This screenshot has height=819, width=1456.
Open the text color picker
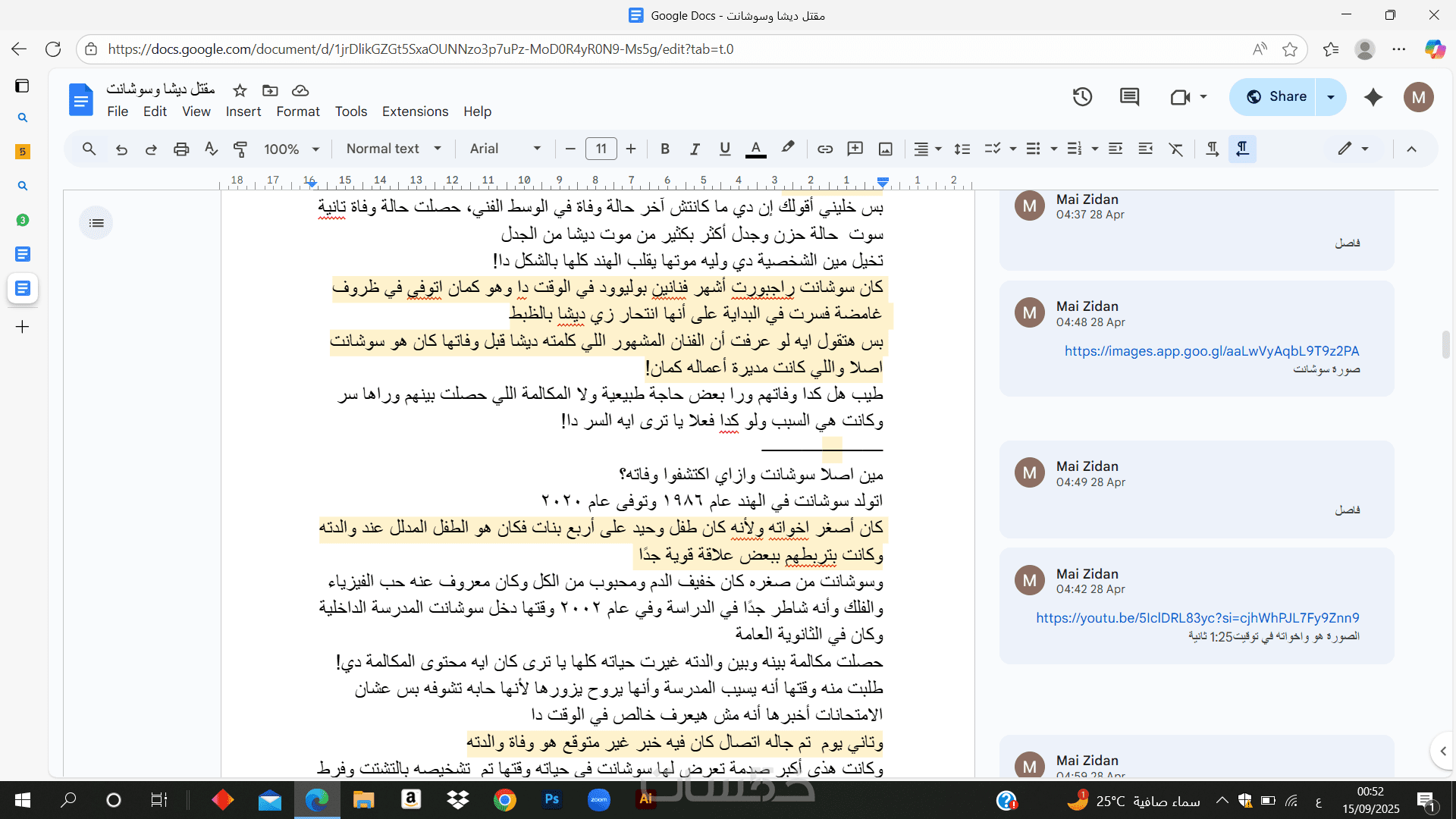click(x=755, y=149)
